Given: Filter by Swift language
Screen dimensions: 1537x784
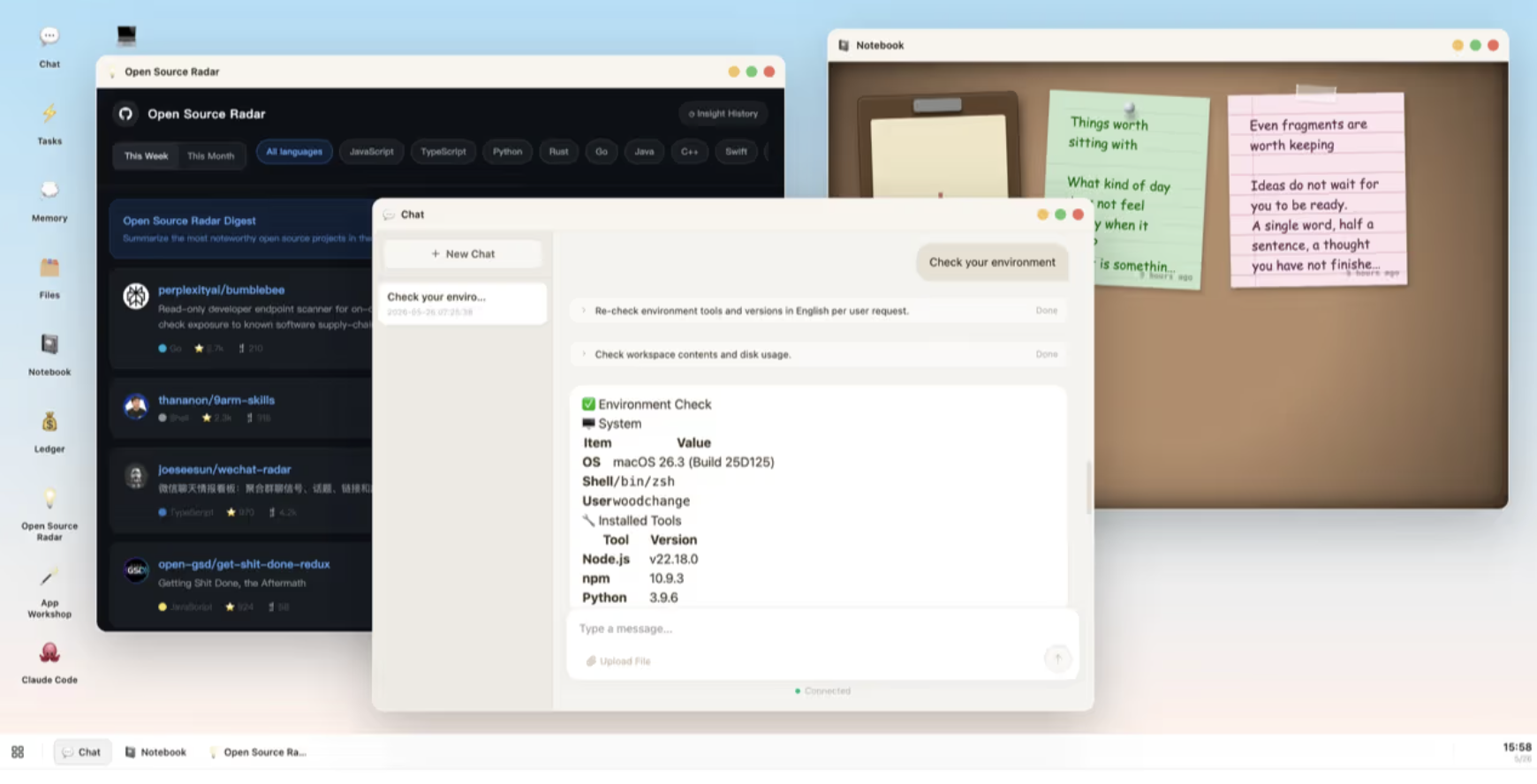Looking at the screenshot, I should point(736,152).
